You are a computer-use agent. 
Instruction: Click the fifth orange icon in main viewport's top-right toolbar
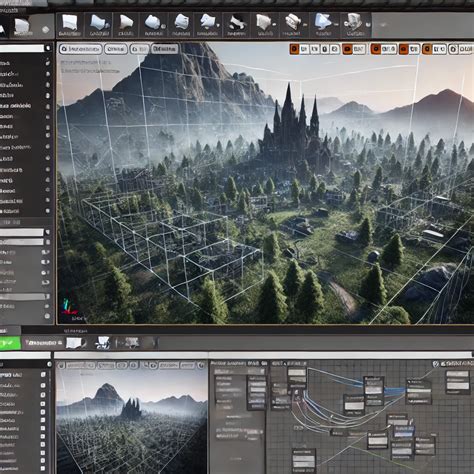[427, 49]
